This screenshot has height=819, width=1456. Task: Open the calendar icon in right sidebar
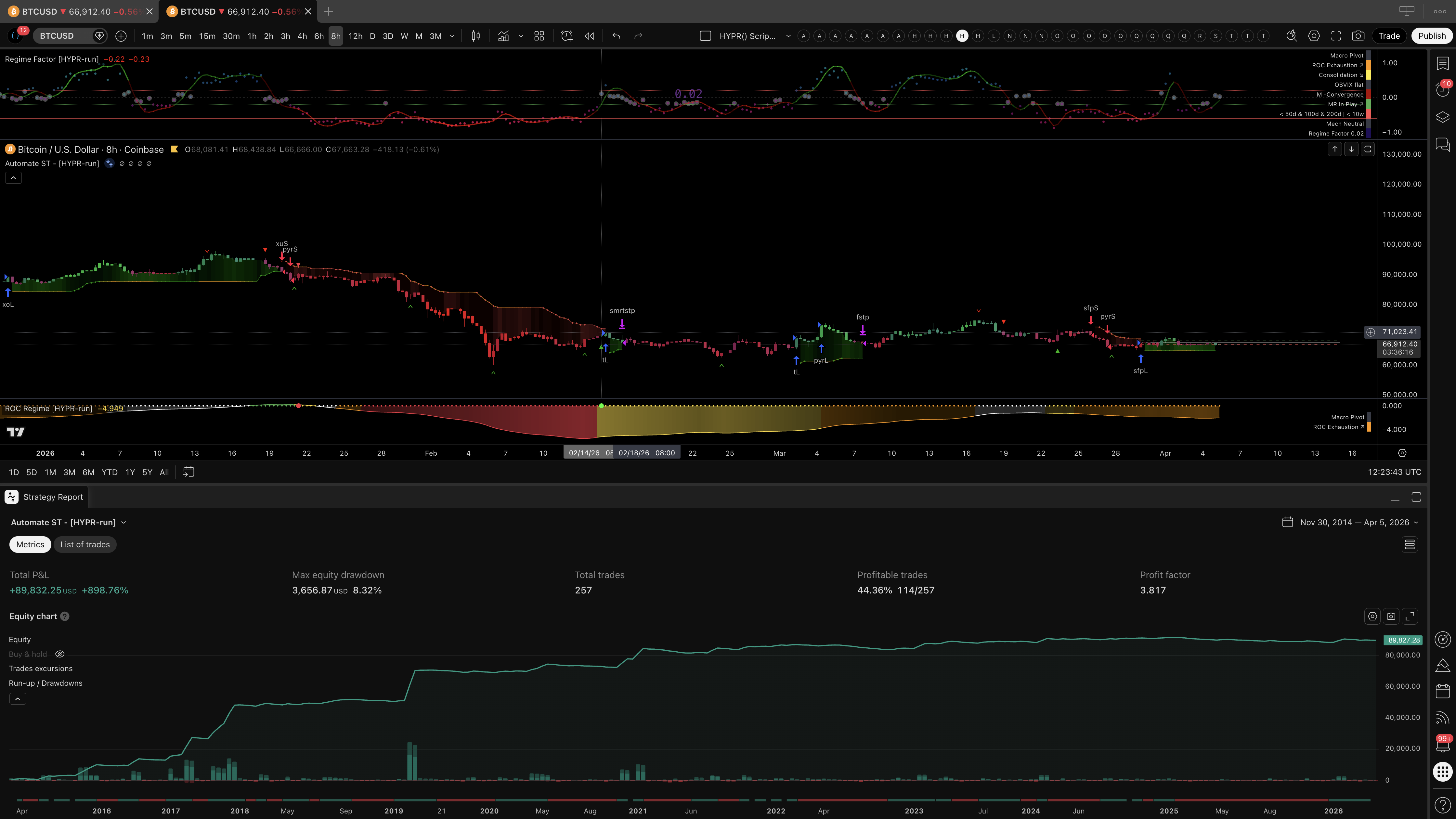click(1442, 691)
